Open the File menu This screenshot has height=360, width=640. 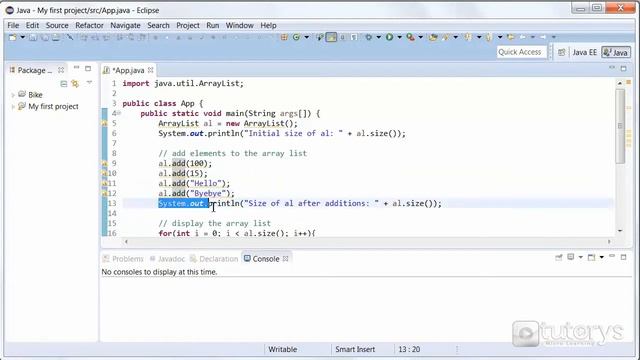pyautogui.click(x=13, y=25)
